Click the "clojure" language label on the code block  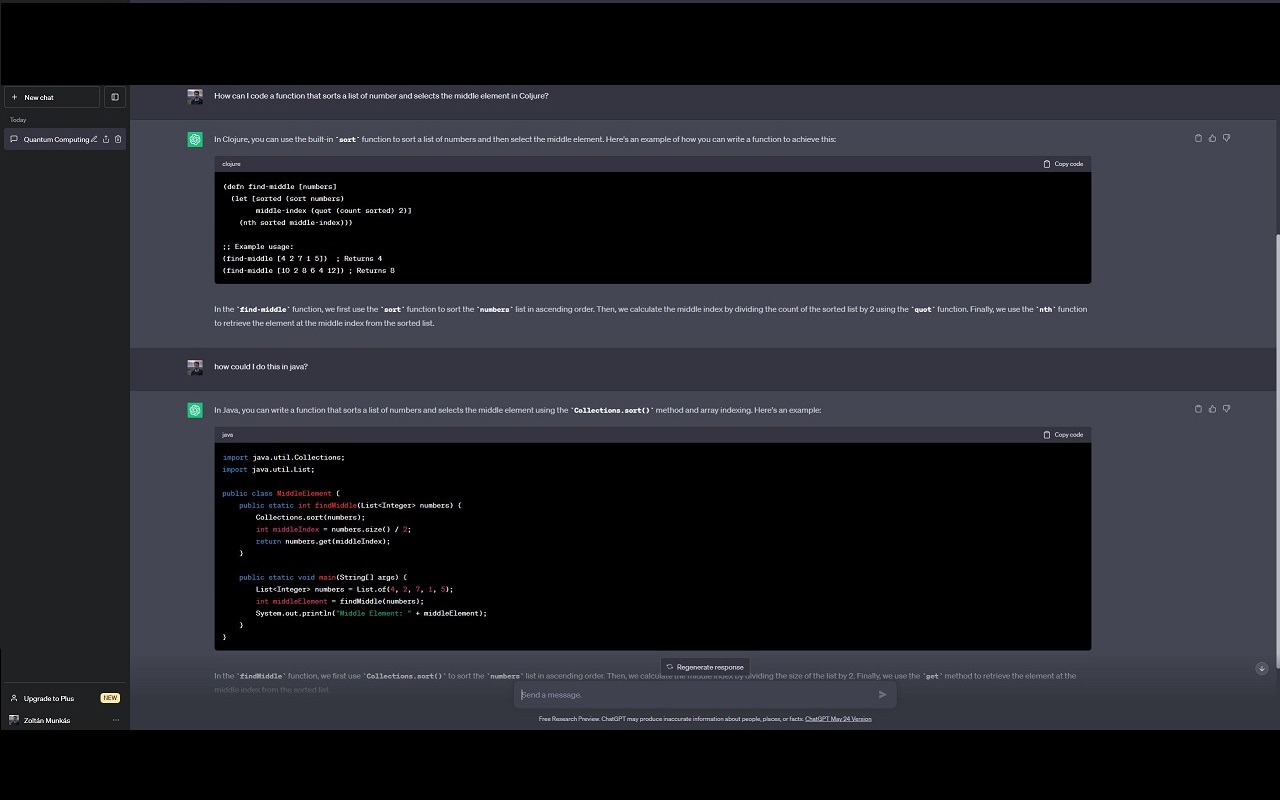click(231, 164)
